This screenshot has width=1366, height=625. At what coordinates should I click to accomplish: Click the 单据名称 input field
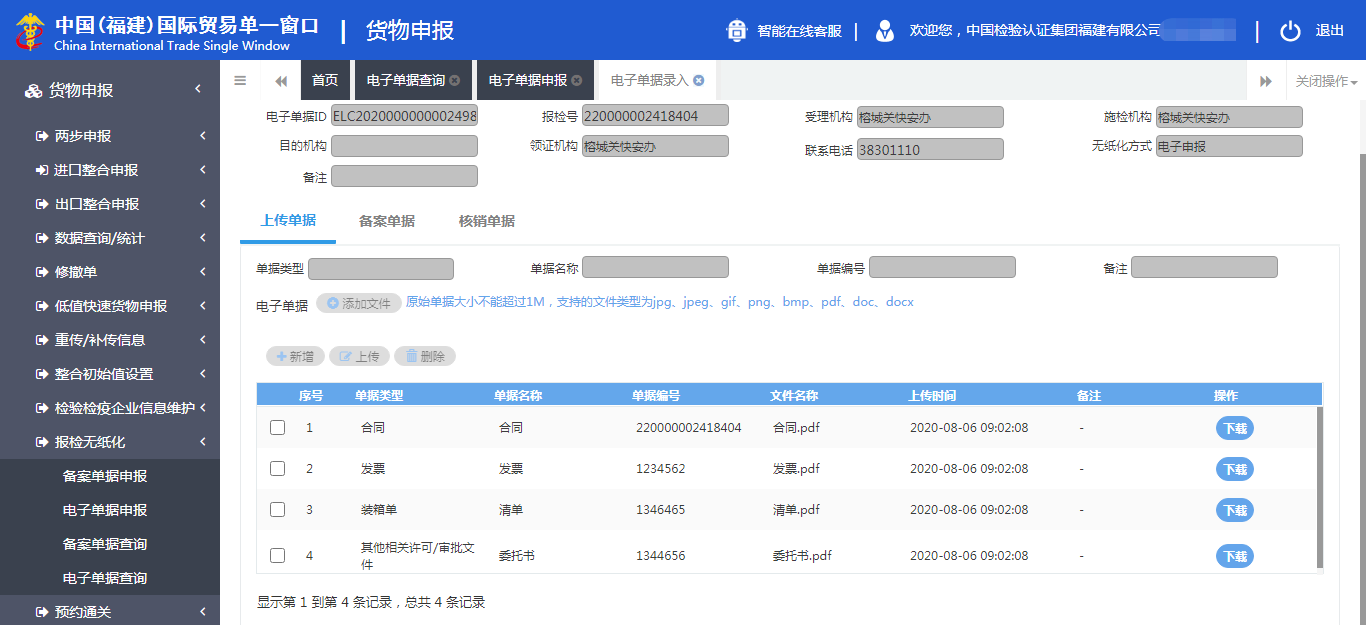[x=655, y=268]
